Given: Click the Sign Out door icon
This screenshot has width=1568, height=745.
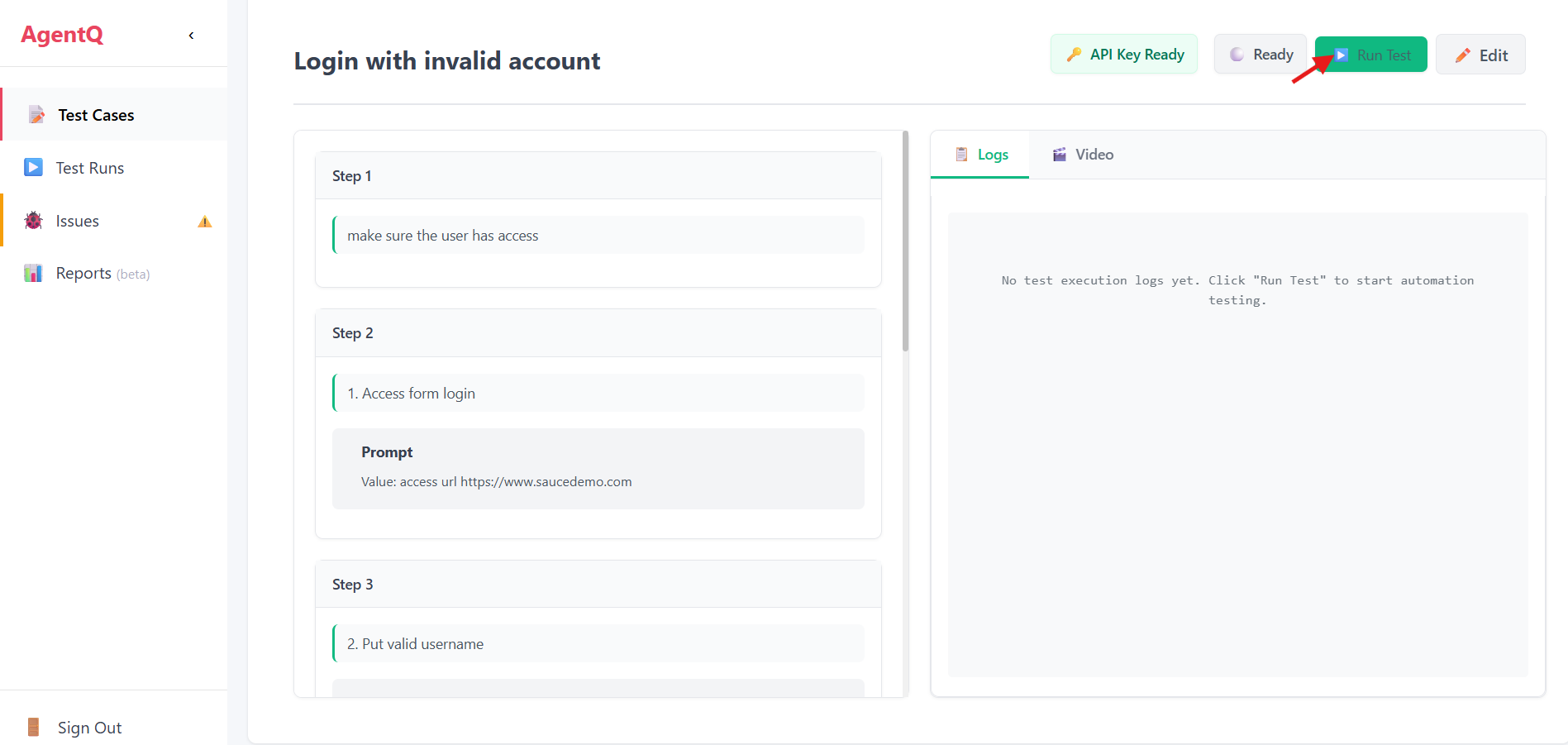Looking at the screenshot, I should [x=34, y=728].
